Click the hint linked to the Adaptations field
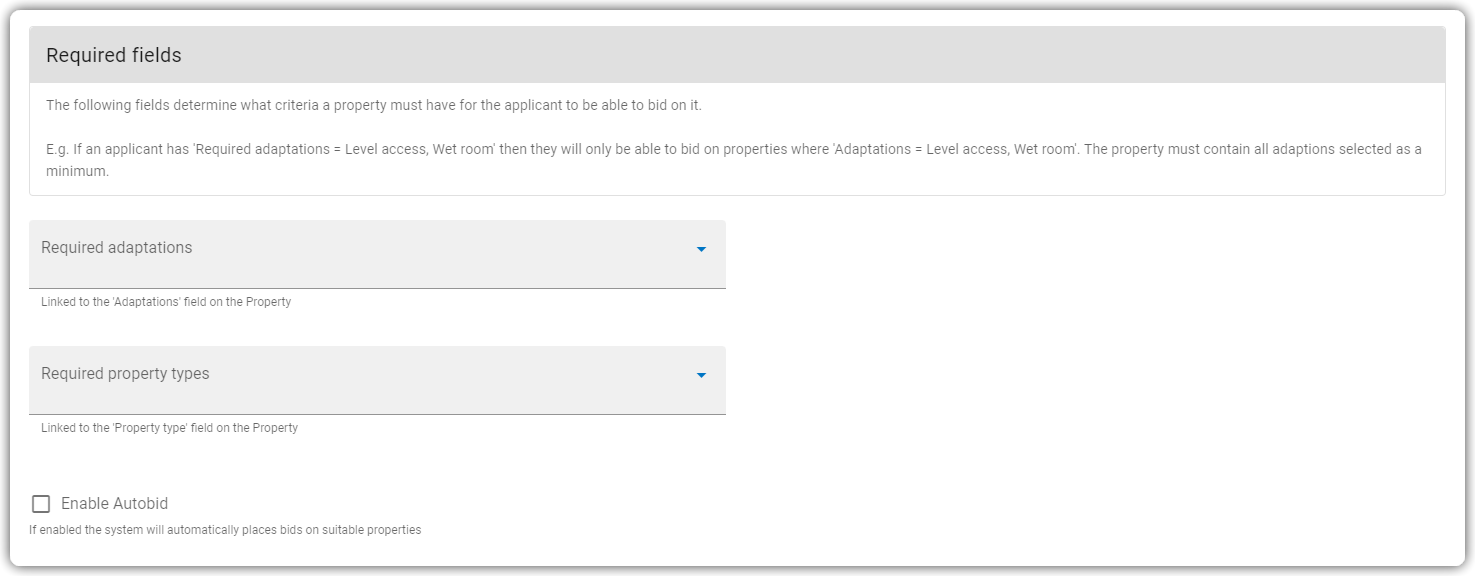 [166, 302]
